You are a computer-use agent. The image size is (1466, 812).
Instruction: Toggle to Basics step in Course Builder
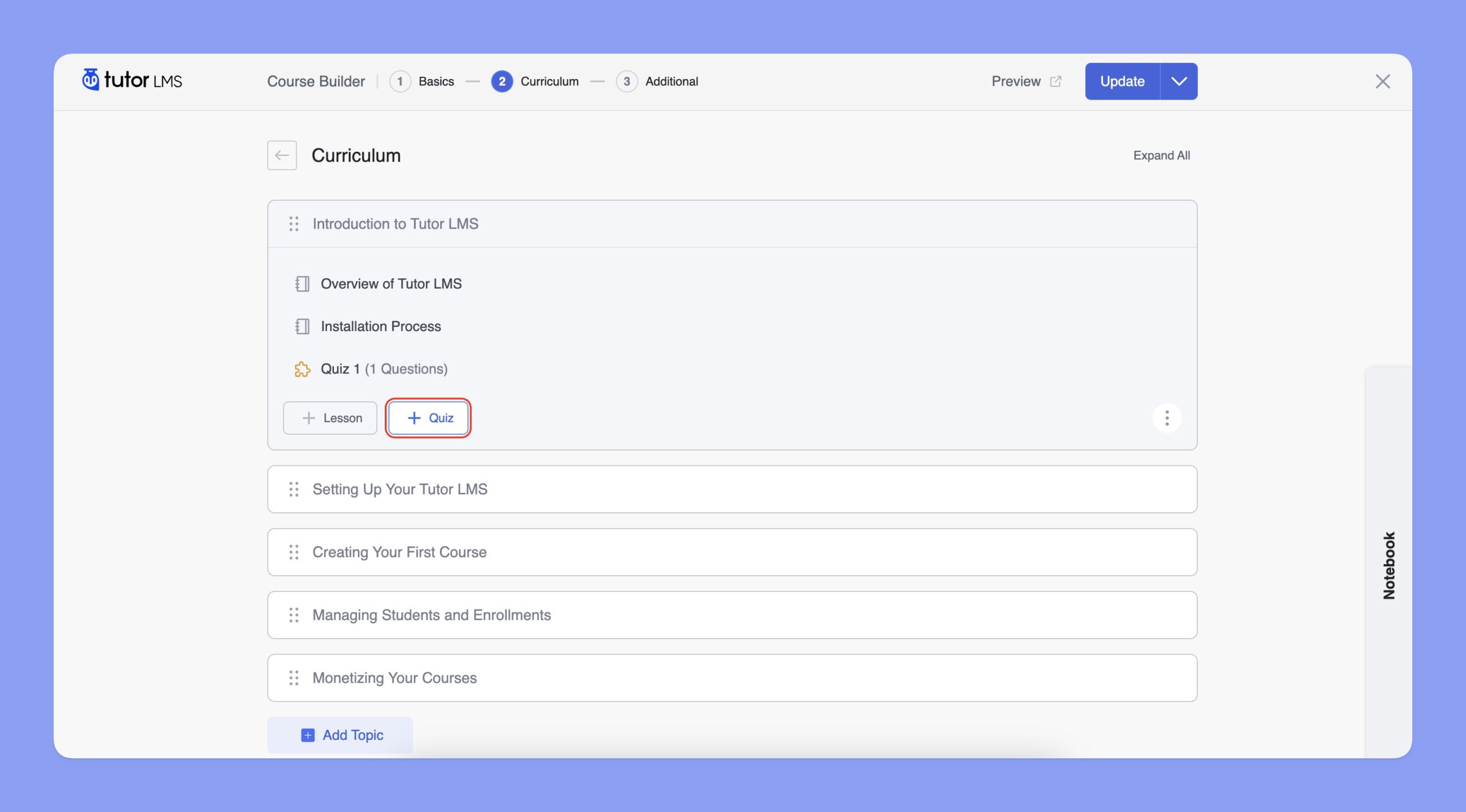[421, 81]
